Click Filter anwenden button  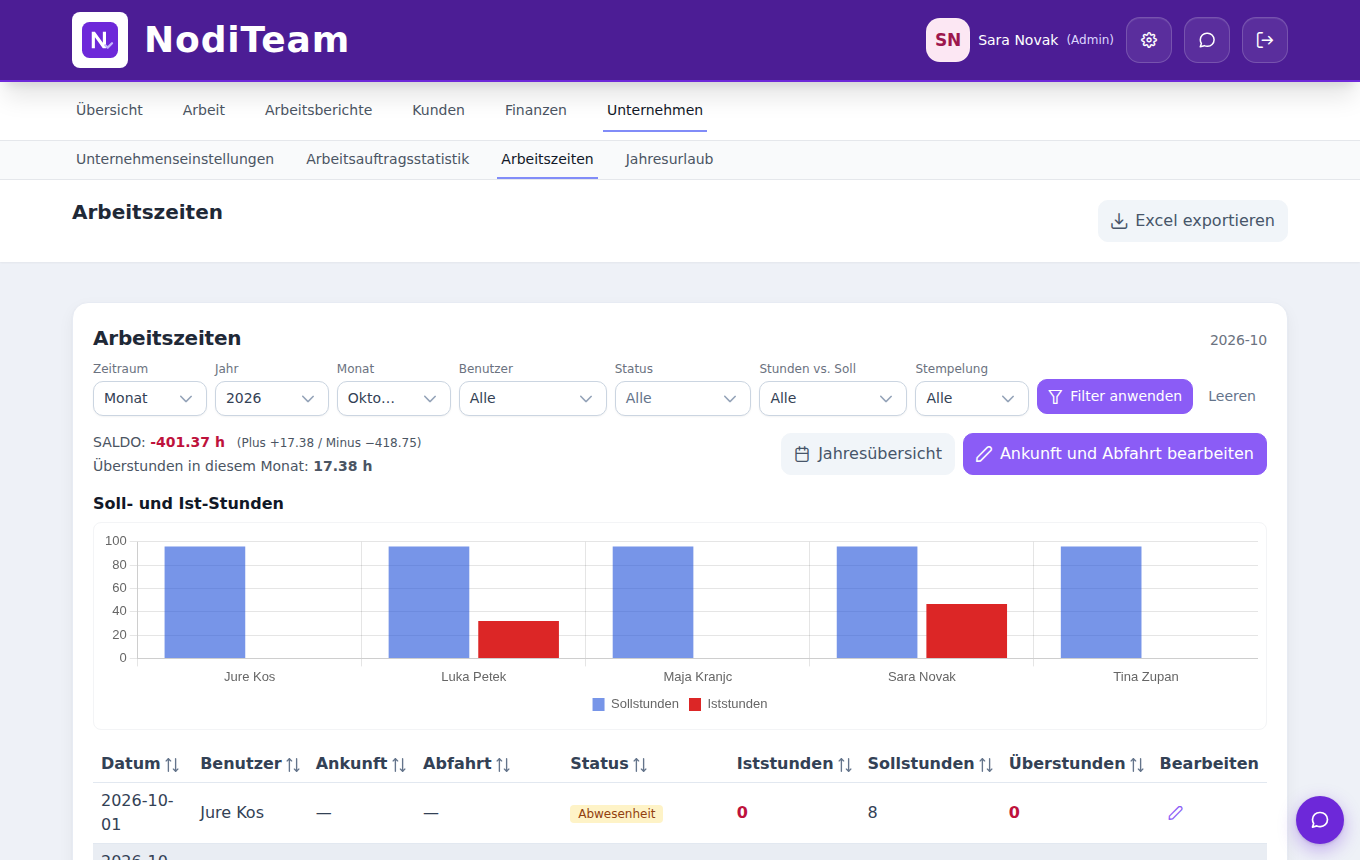tap(1115, 396)
